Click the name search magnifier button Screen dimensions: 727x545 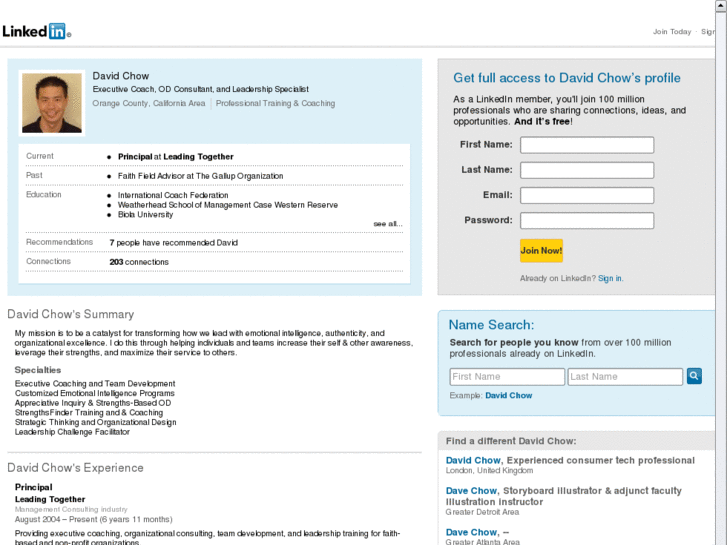(x=694, y=376)
